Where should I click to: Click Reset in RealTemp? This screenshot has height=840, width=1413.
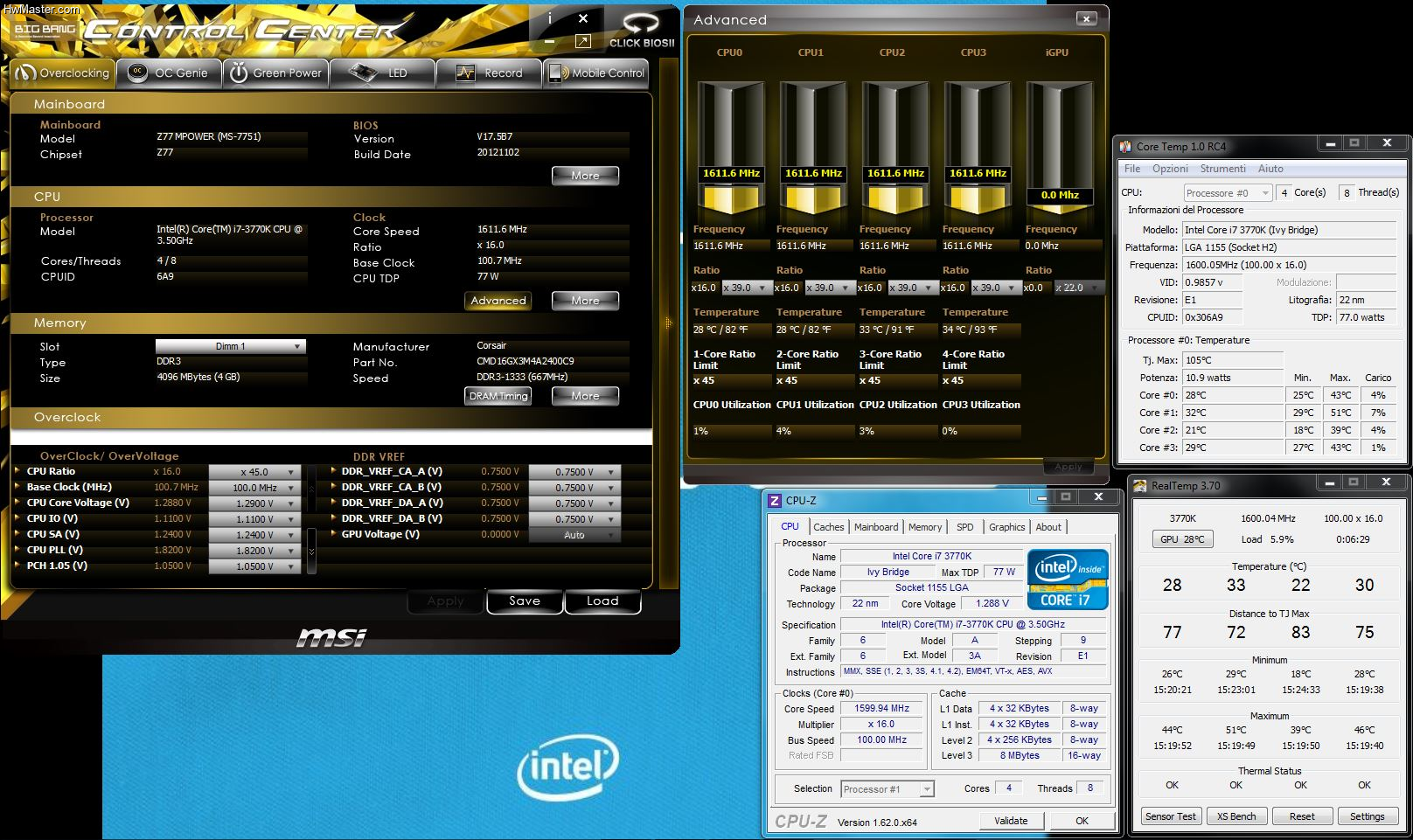pos(1302,816)
